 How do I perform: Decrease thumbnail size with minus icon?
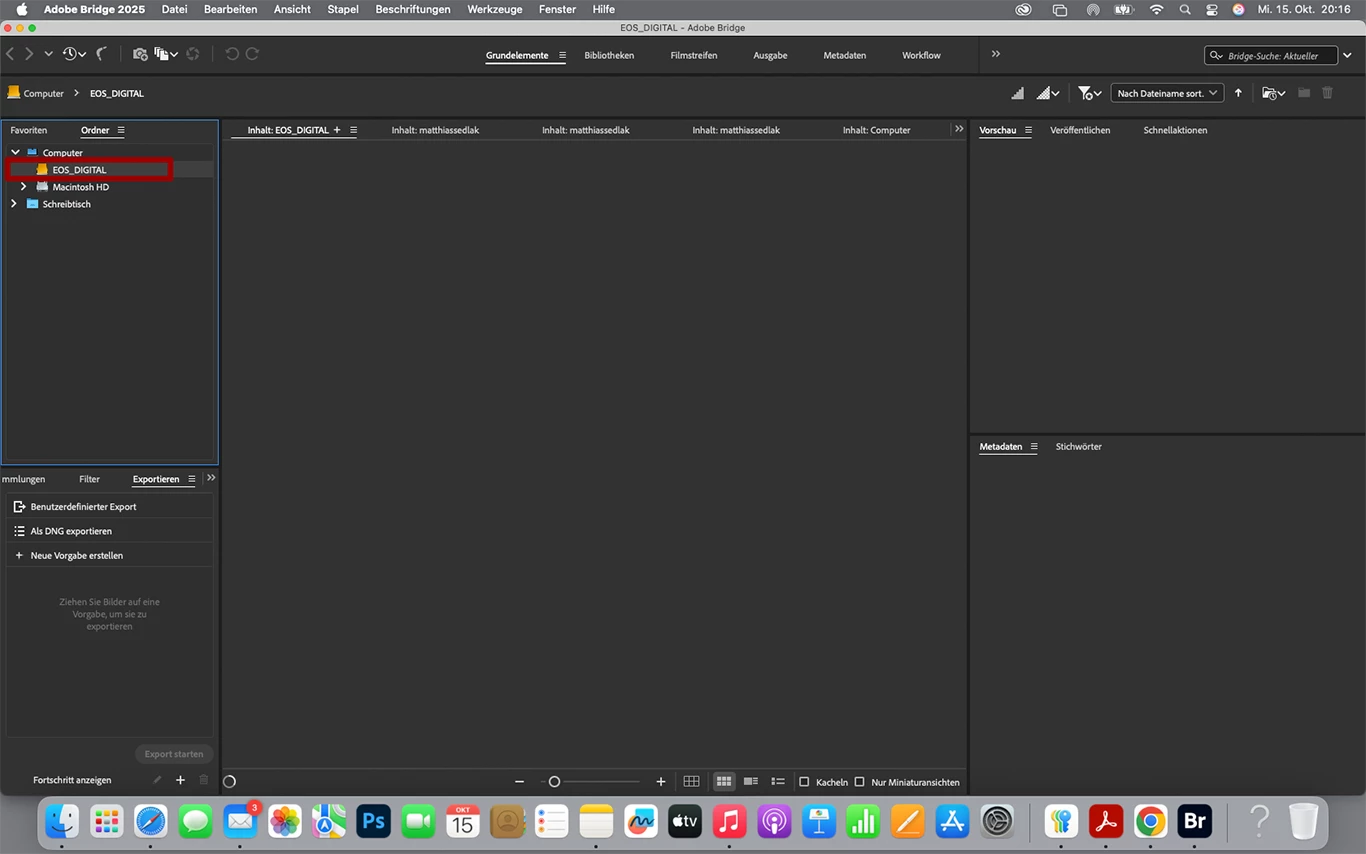(x=519, y=782)
